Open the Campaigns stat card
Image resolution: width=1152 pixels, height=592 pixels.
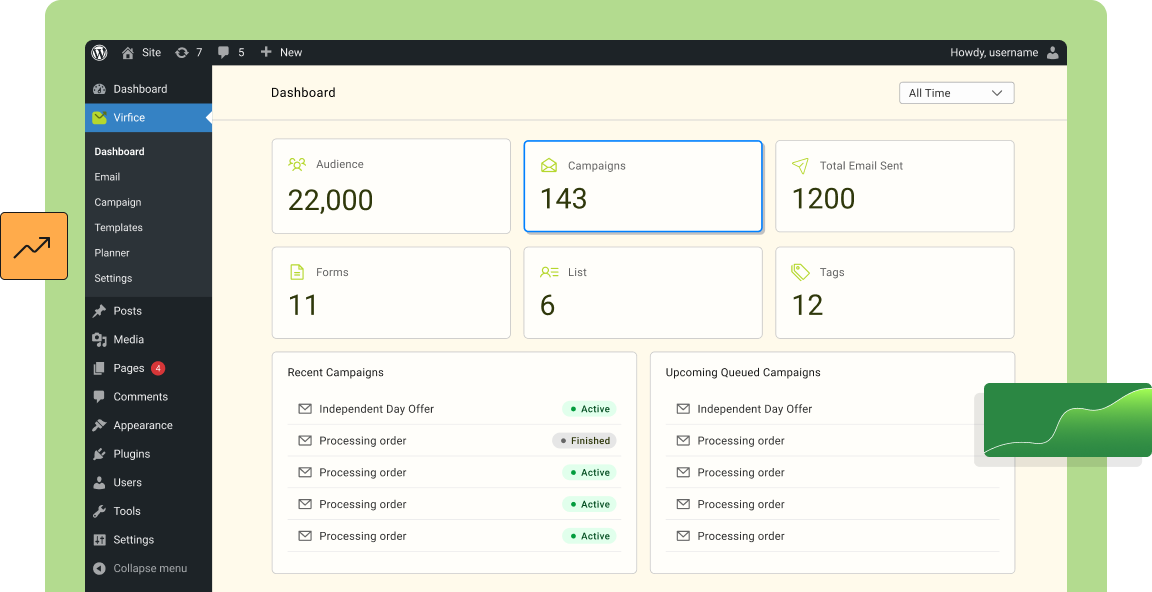pos(642,186)
